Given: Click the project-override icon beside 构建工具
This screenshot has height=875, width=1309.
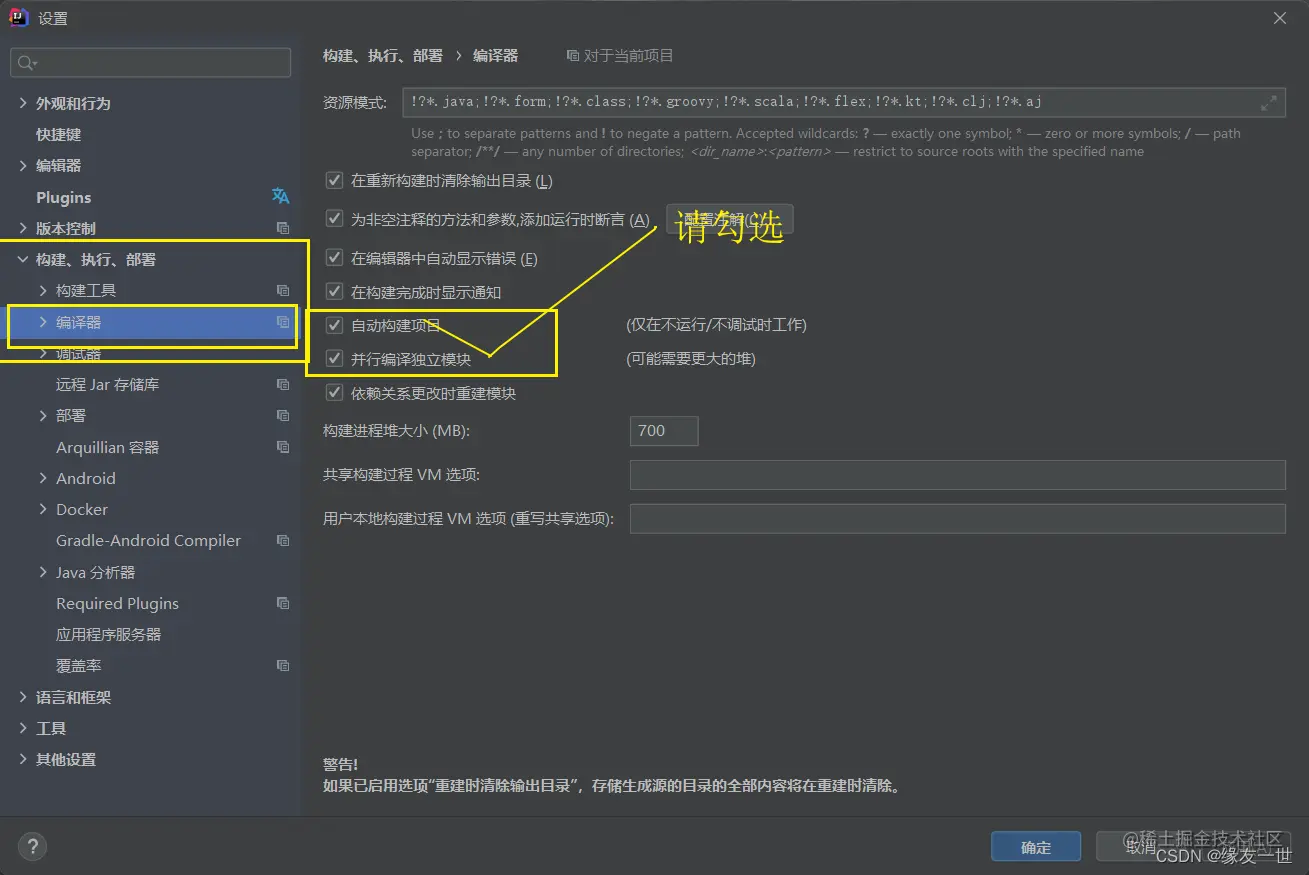Looking at the screenshot, I should (283, 290).
